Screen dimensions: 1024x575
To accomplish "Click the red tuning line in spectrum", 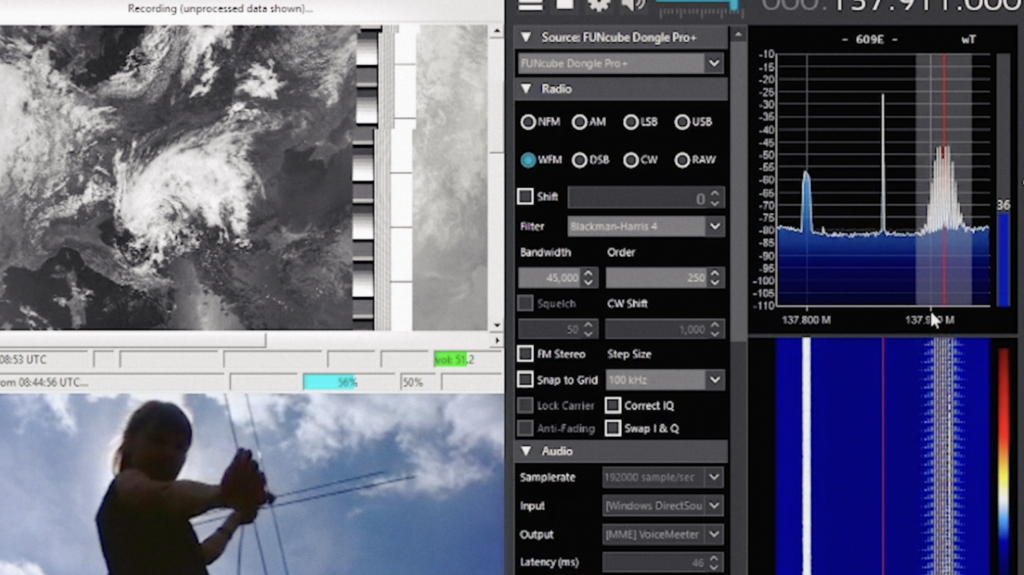I will tap(944, 180).
